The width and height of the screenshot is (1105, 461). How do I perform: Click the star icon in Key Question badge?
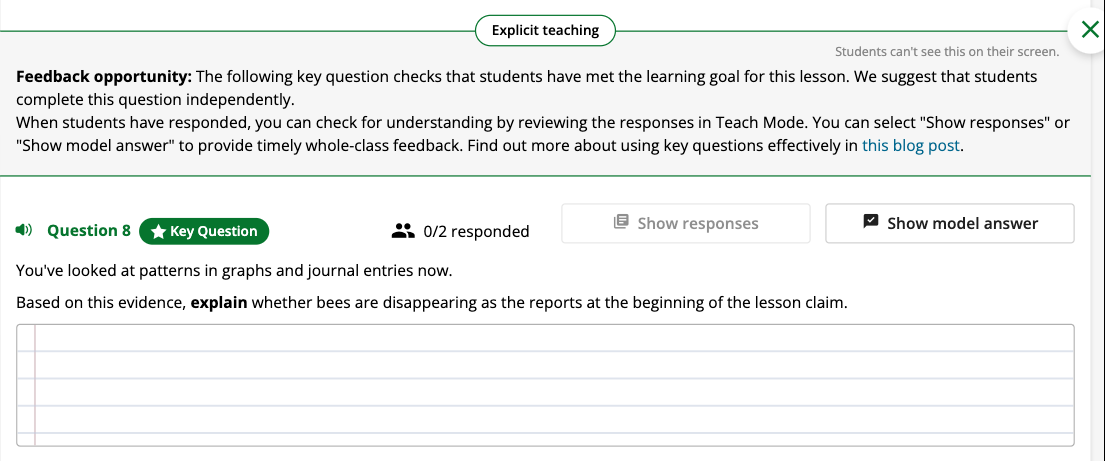pyautogui.click(x=159, y=231)
